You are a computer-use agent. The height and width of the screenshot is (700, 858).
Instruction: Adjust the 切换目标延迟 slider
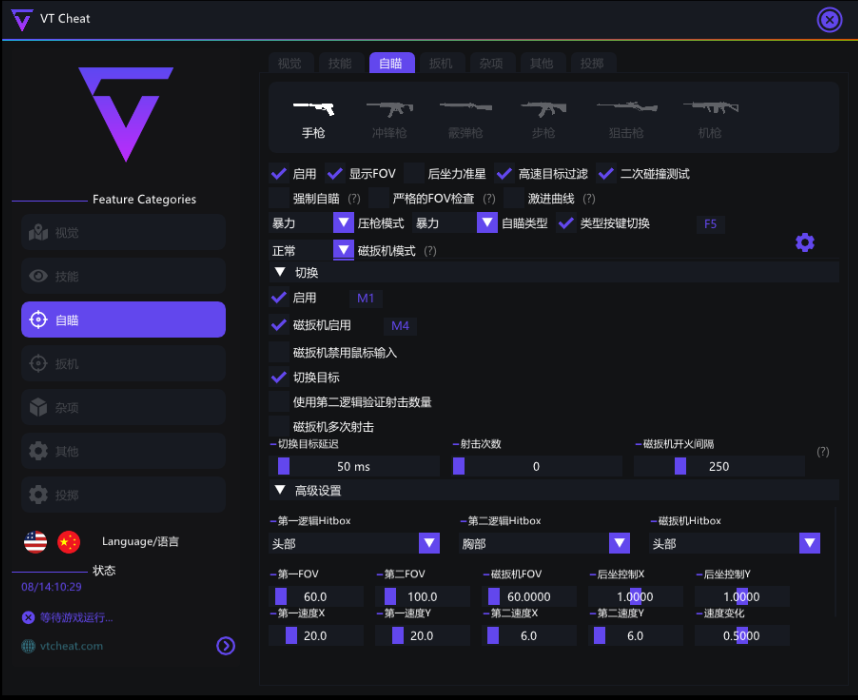tap(354, 466)
